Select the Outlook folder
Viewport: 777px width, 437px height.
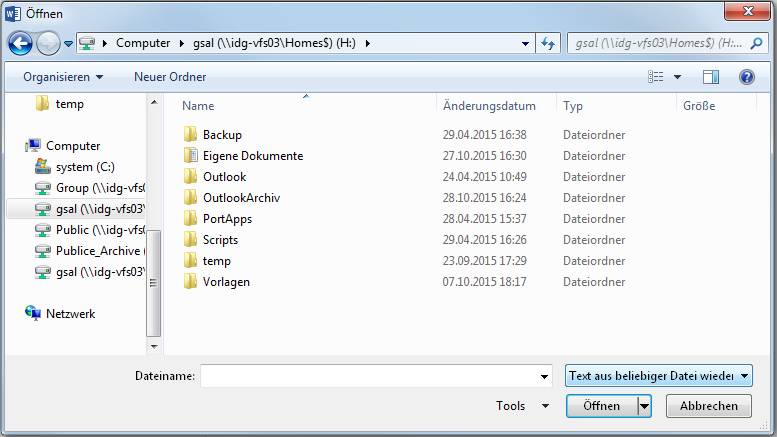click(224, 177)
